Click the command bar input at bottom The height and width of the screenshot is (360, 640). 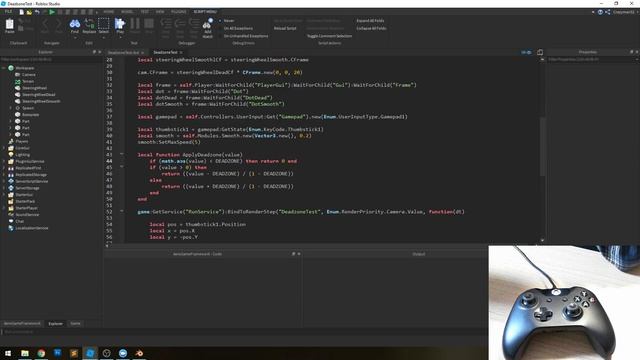click(x=244, y=332)
